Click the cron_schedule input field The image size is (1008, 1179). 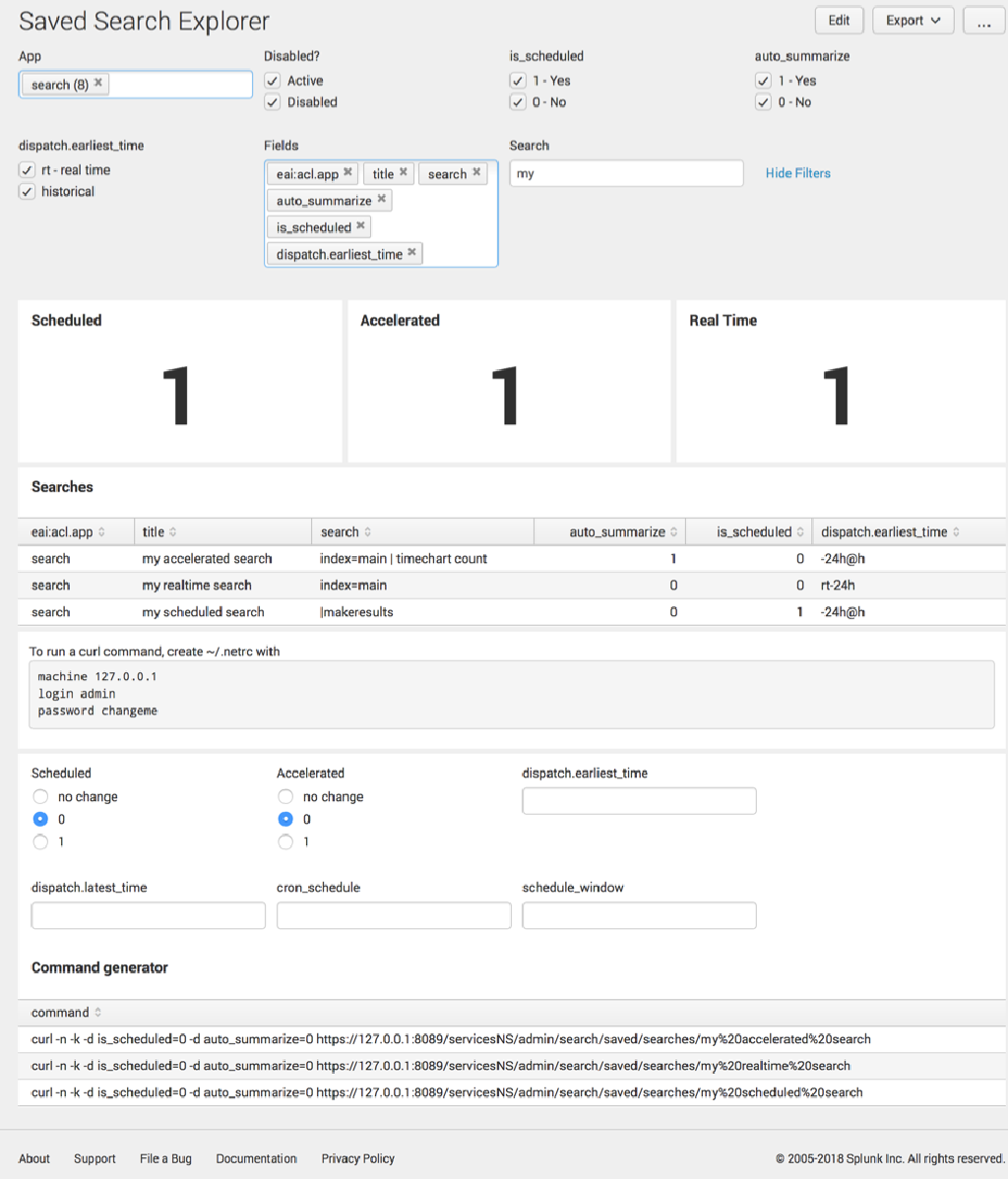[x=394, y=915]
